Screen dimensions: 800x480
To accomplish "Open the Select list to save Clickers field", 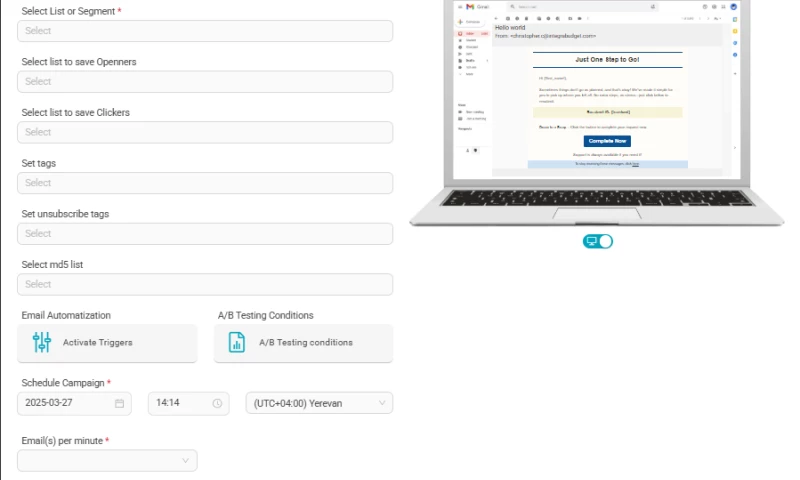I will (x=205, y=132).
